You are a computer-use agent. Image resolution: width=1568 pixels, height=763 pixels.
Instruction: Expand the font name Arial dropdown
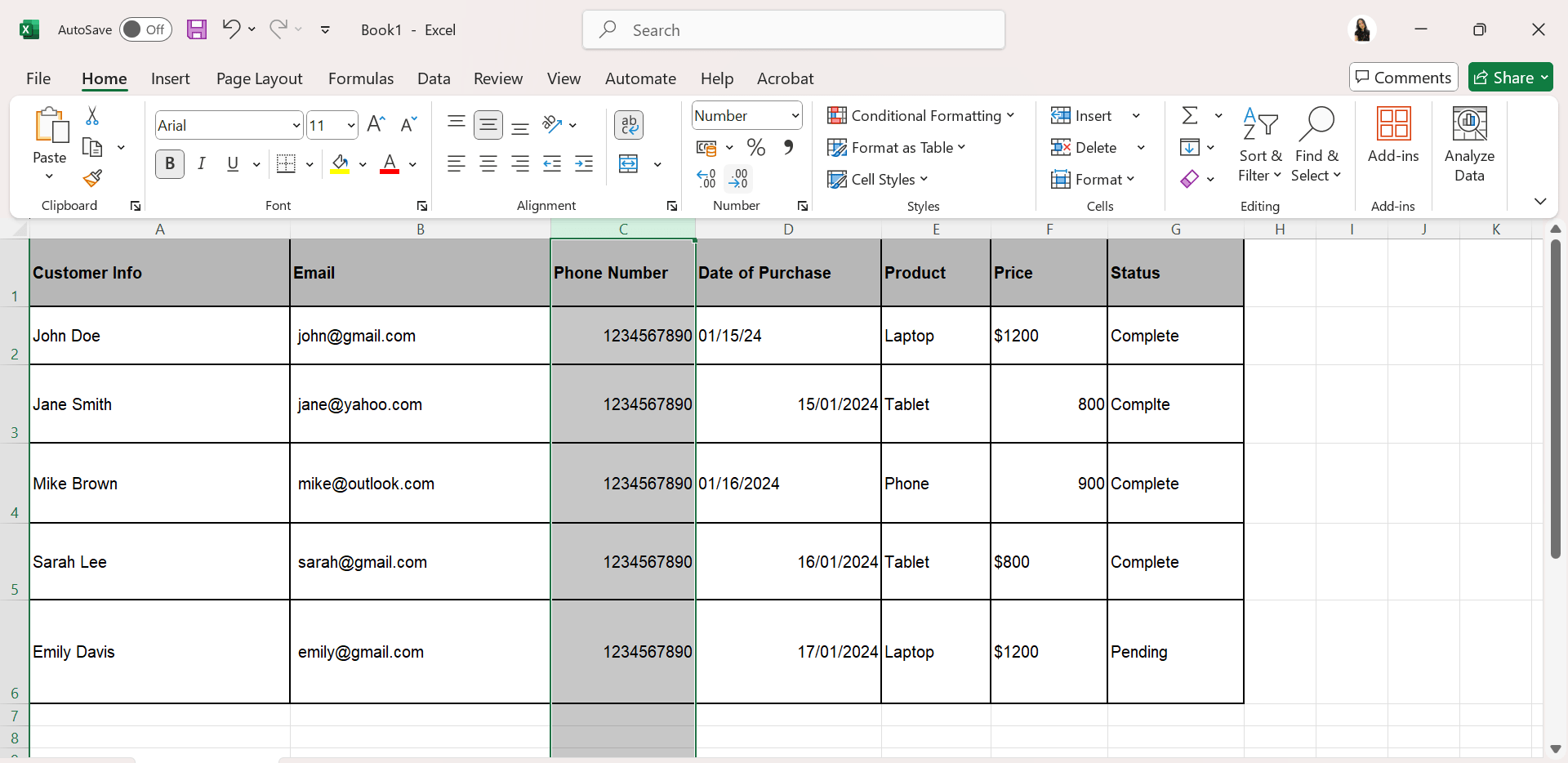[x=296, y=125]
